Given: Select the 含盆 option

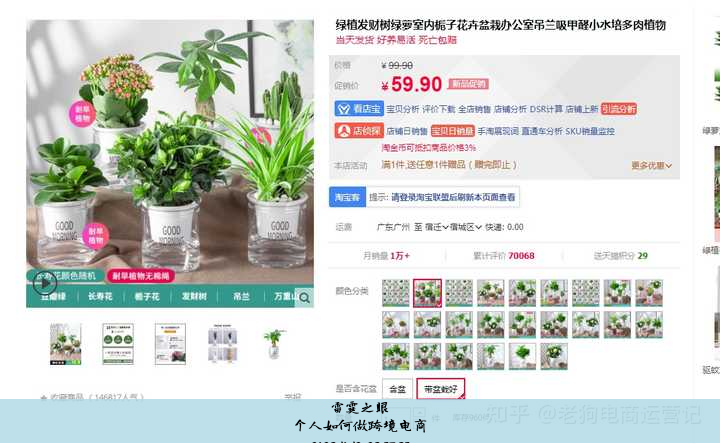Looking at the screenshot, I should [x=397, y=389].
